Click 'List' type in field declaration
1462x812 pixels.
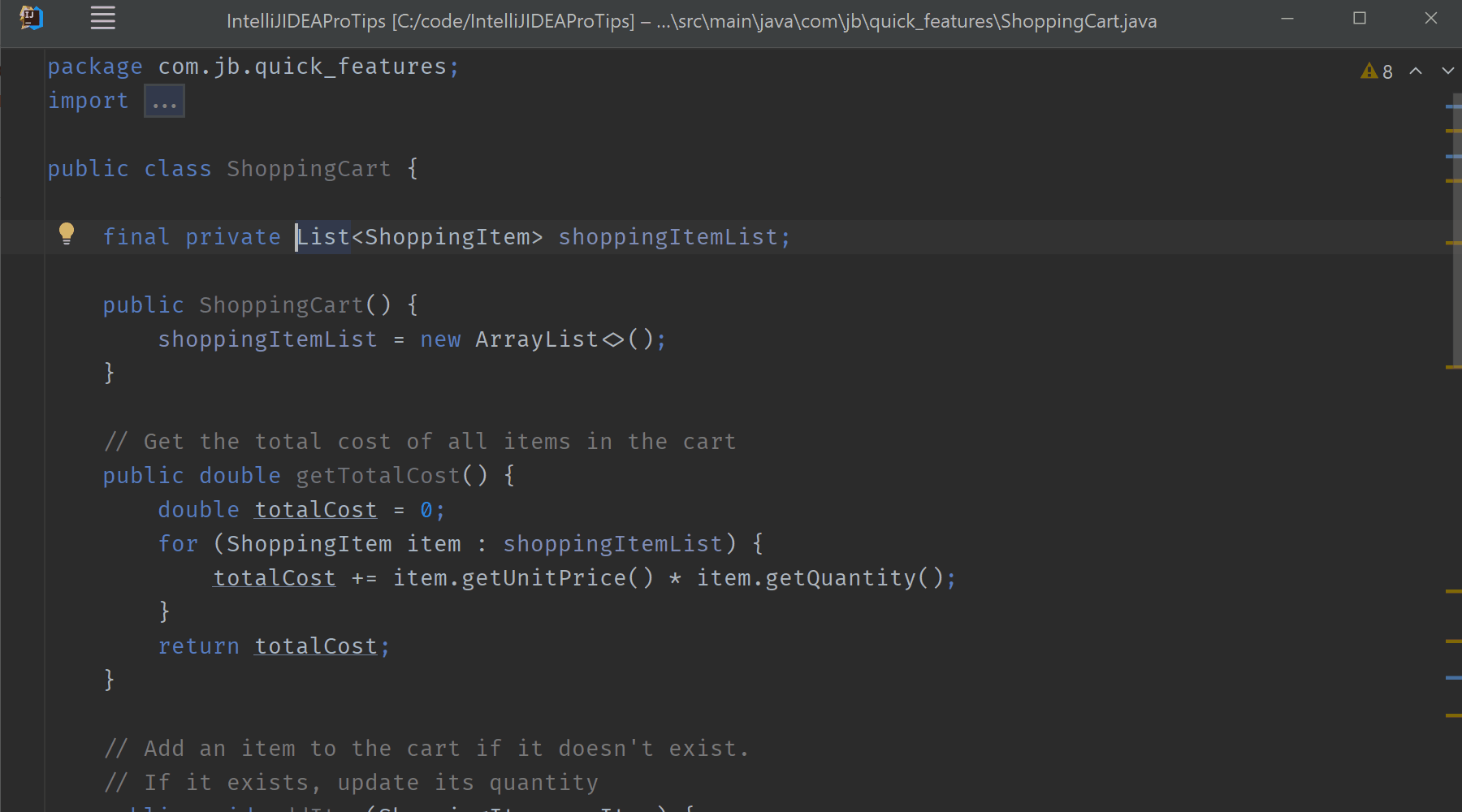[x=322, y=237]
